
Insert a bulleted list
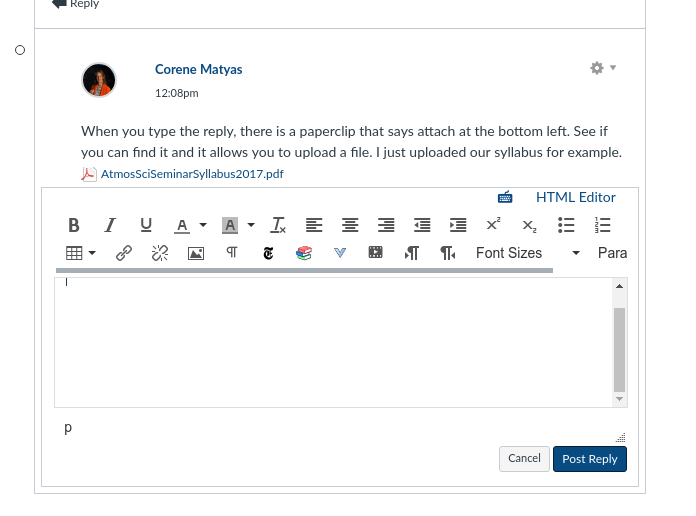[x=566, y=225]
